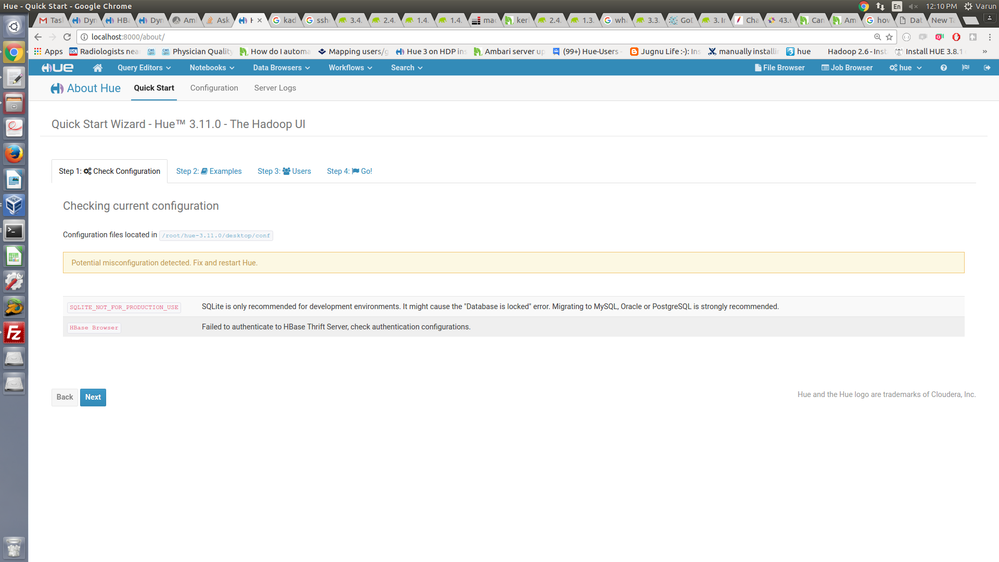Click the clock showing 12:10 PM
999x562 pixels.
942,6
